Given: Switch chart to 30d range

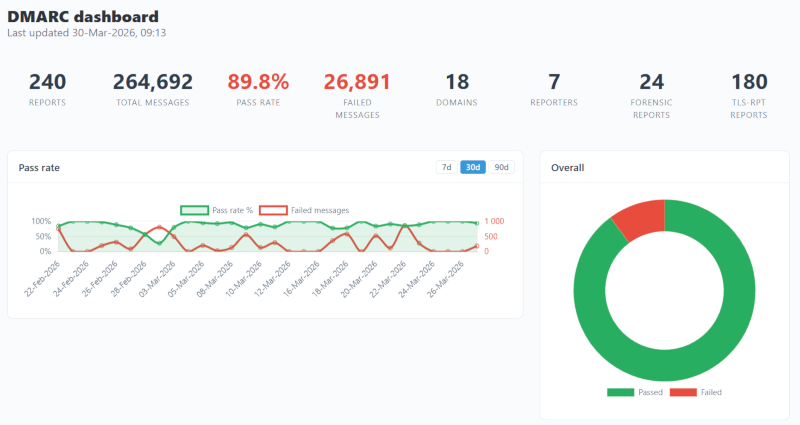Looking at the screenshot, I should coord(473,167).
